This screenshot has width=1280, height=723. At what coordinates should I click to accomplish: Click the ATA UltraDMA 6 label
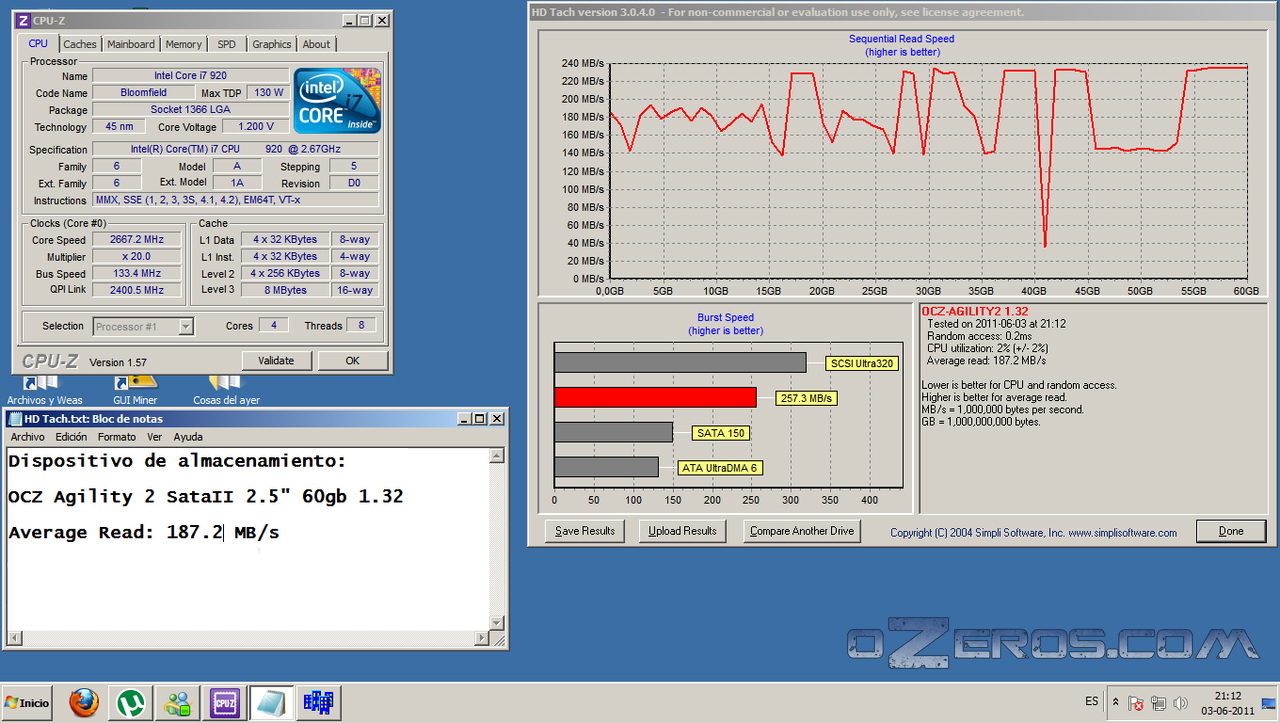tap(720, 468)
